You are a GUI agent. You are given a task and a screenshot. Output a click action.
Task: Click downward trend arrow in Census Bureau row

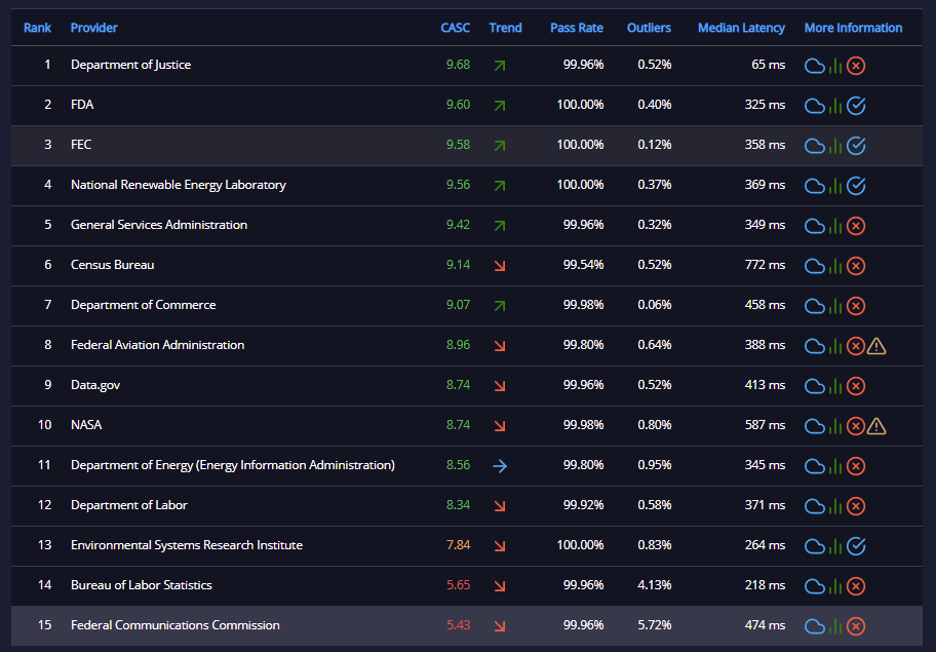pos(500,266)
